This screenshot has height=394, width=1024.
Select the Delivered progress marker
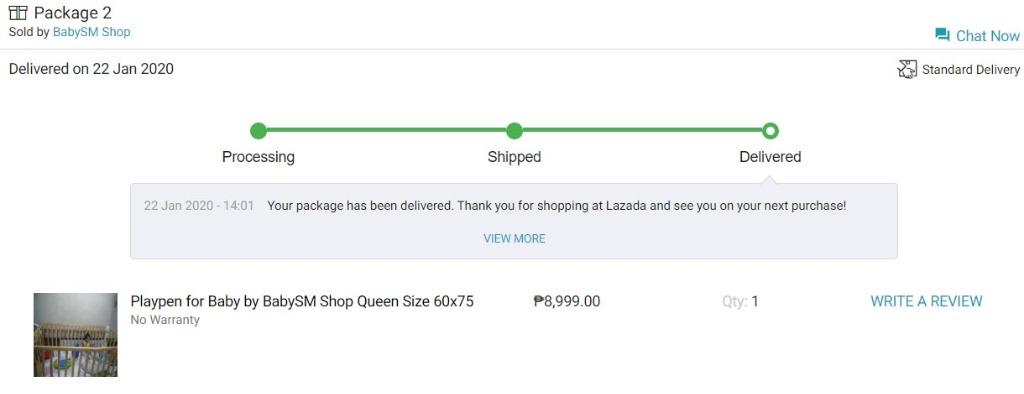click(770, 131)
